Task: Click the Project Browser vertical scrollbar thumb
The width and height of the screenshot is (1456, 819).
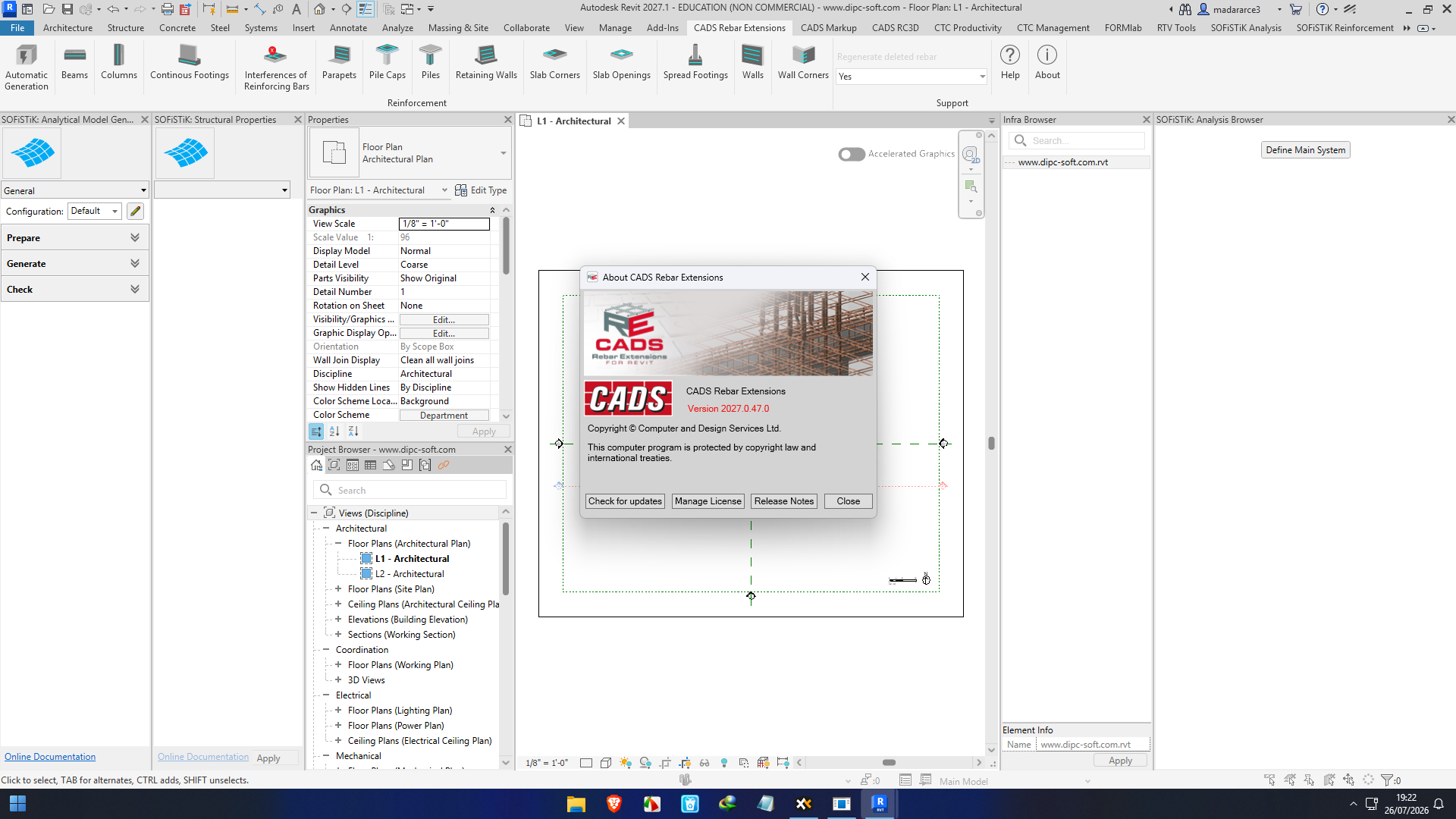Action: [x=506, y=559]
